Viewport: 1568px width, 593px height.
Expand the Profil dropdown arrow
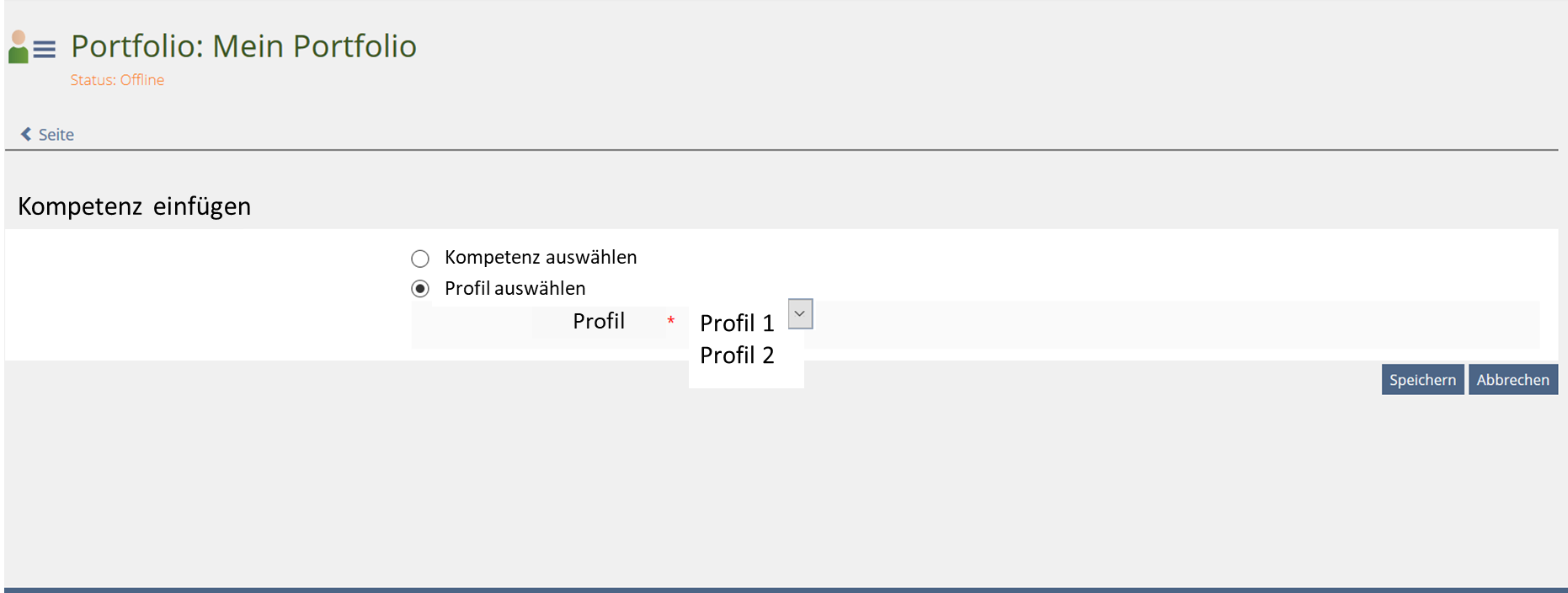800,313
